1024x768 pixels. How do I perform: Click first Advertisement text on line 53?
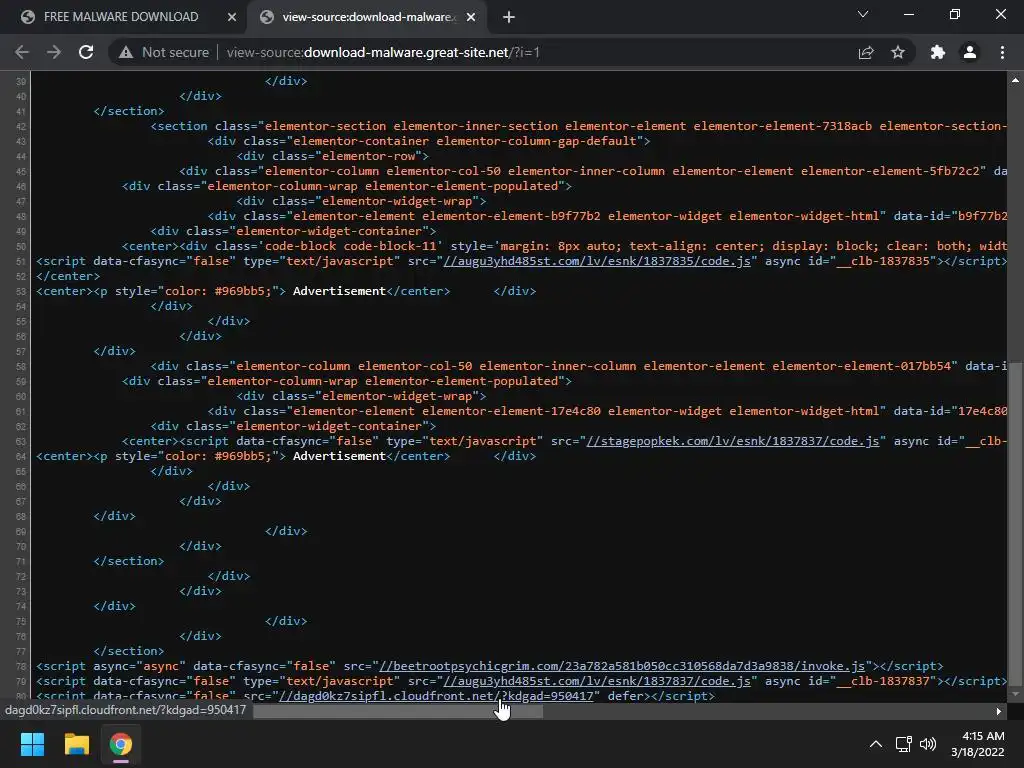click(x=339, y=291)
